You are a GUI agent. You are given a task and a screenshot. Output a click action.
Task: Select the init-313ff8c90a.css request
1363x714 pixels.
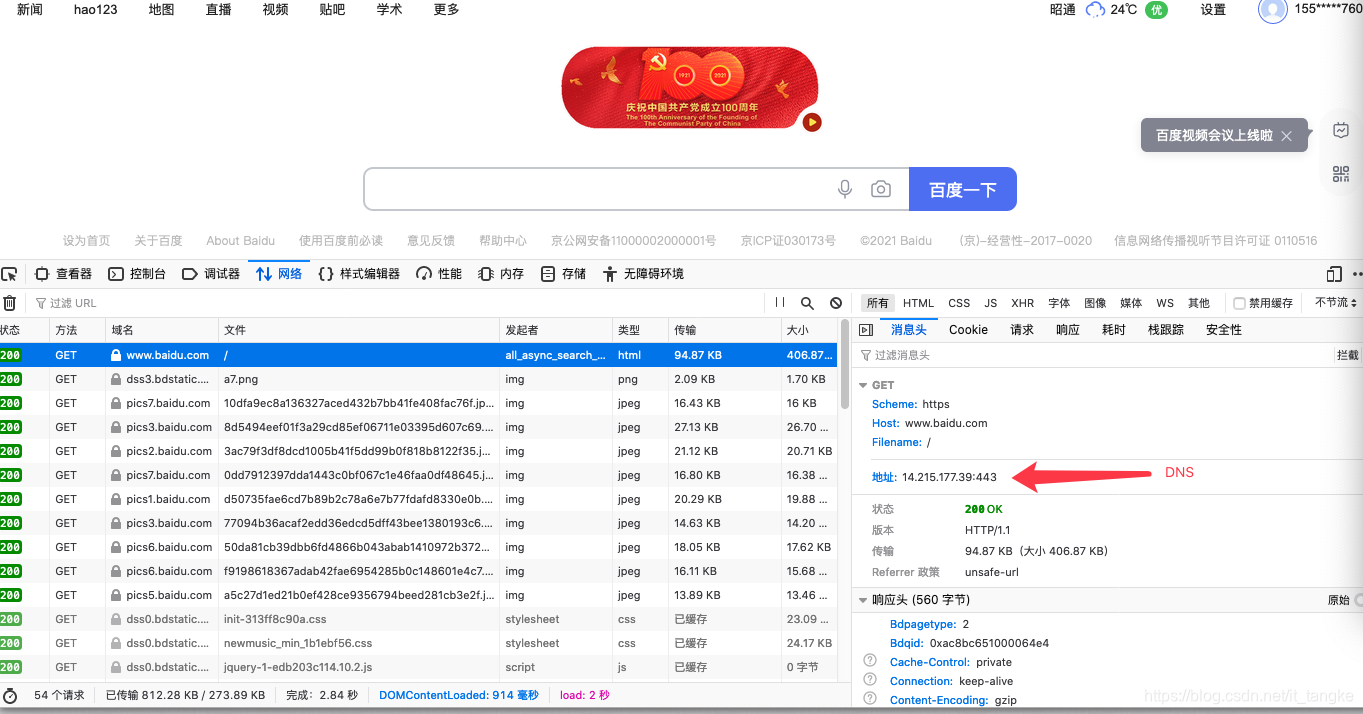coord(419,619)
